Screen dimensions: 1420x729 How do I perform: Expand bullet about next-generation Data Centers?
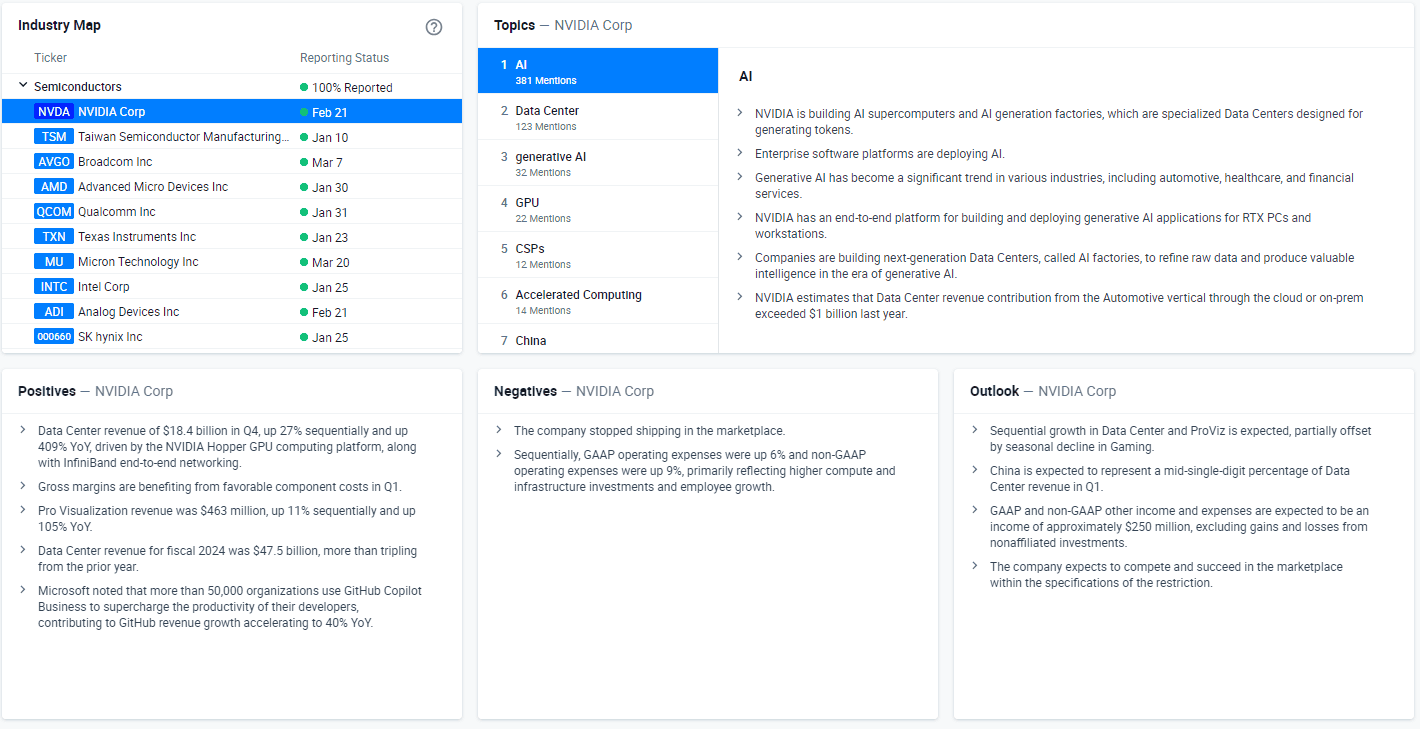(740, 257)
